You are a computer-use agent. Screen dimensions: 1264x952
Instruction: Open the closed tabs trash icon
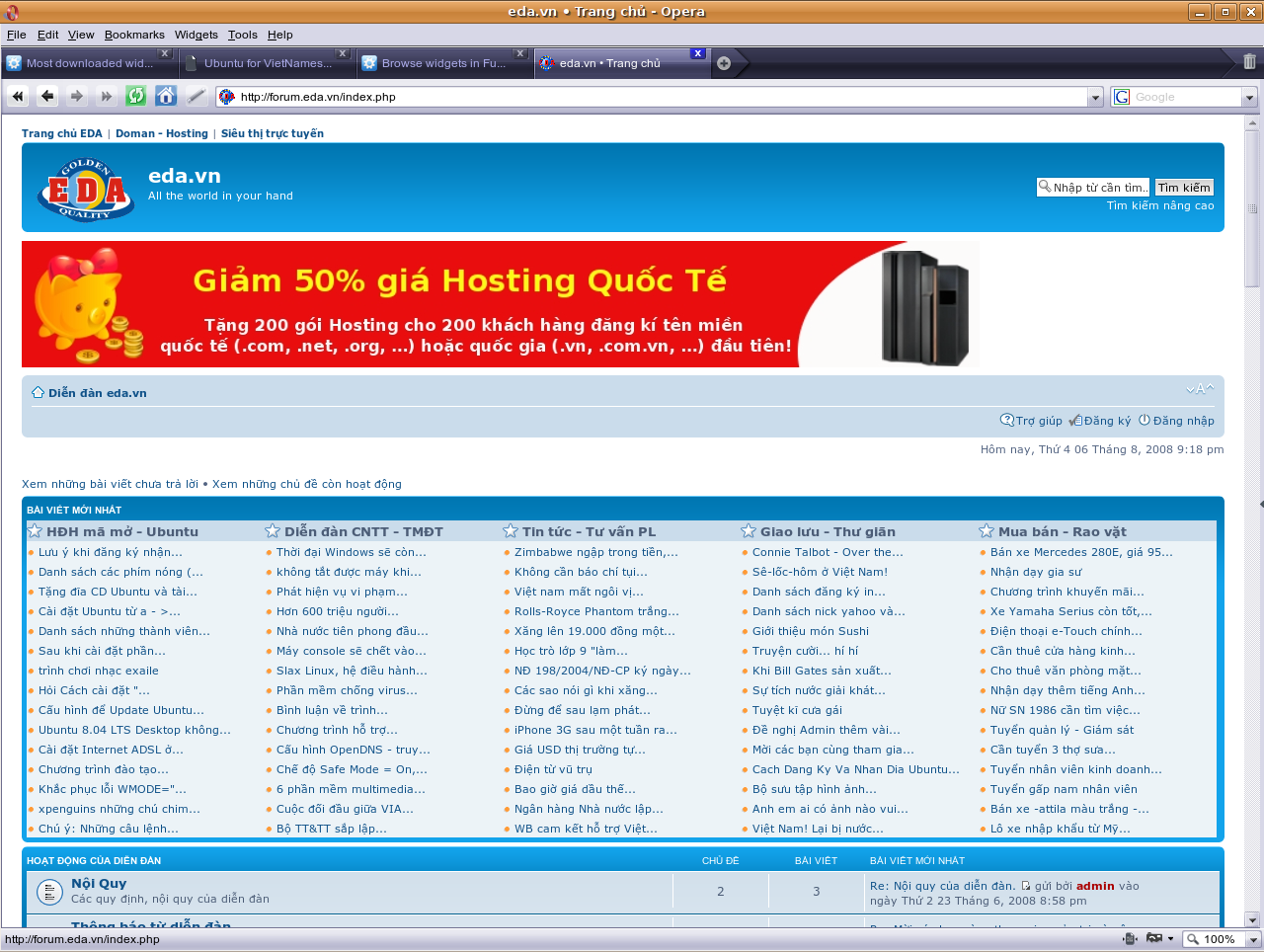tap(1249, 61)
